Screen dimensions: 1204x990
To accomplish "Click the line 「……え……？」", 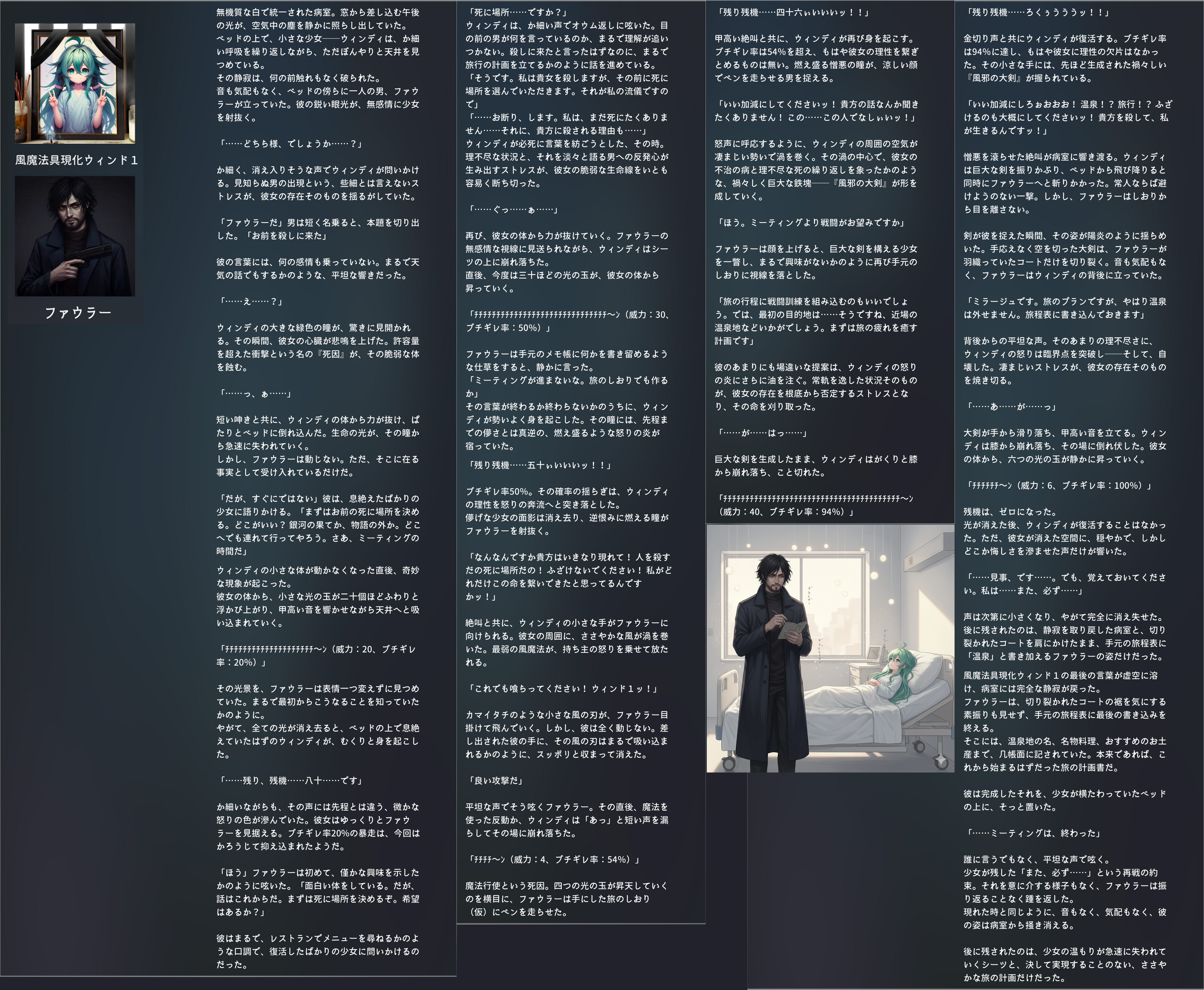I will pos(251,301).
